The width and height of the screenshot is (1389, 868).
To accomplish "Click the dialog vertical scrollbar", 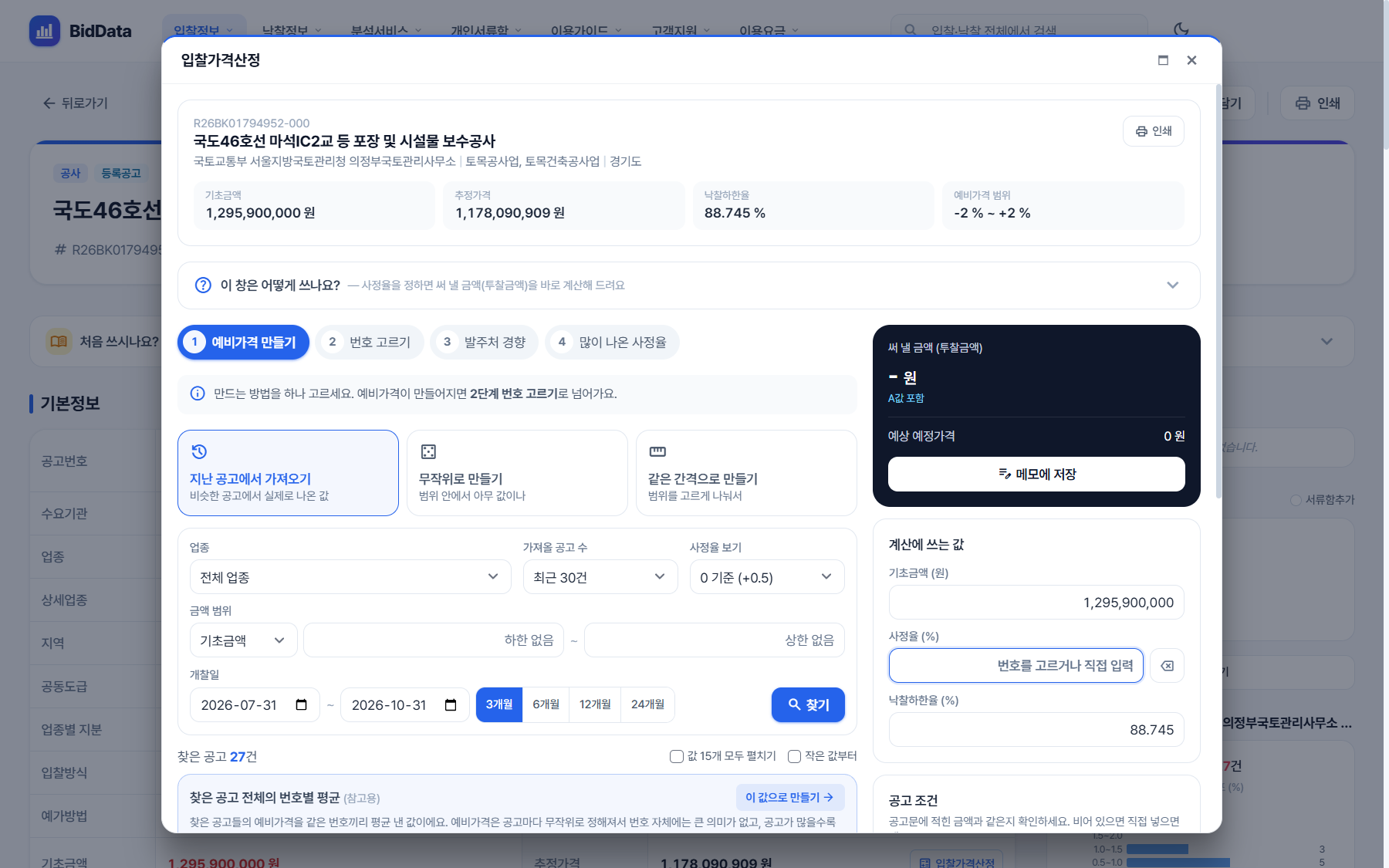I will pyautogui.click(x=1218, y=293).
